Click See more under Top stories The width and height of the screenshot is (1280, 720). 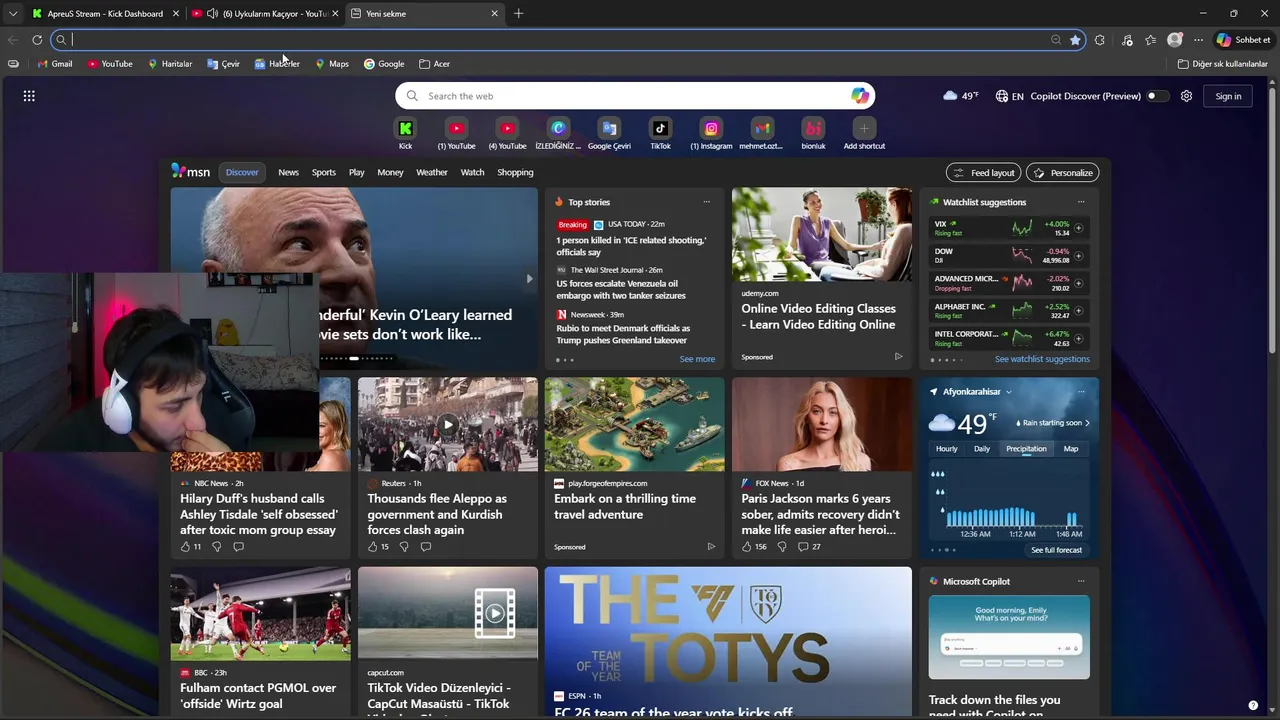click(697, 359)
